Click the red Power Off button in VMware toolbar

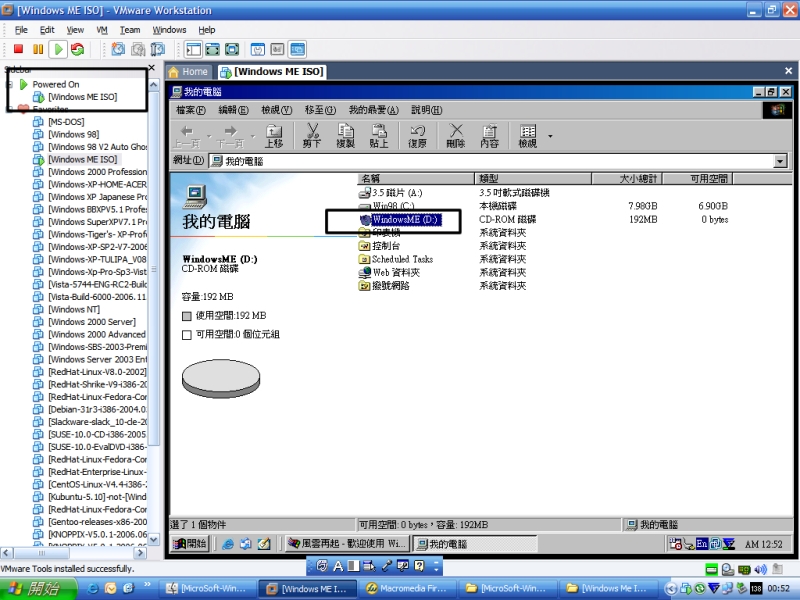click(x=18, y=49)
